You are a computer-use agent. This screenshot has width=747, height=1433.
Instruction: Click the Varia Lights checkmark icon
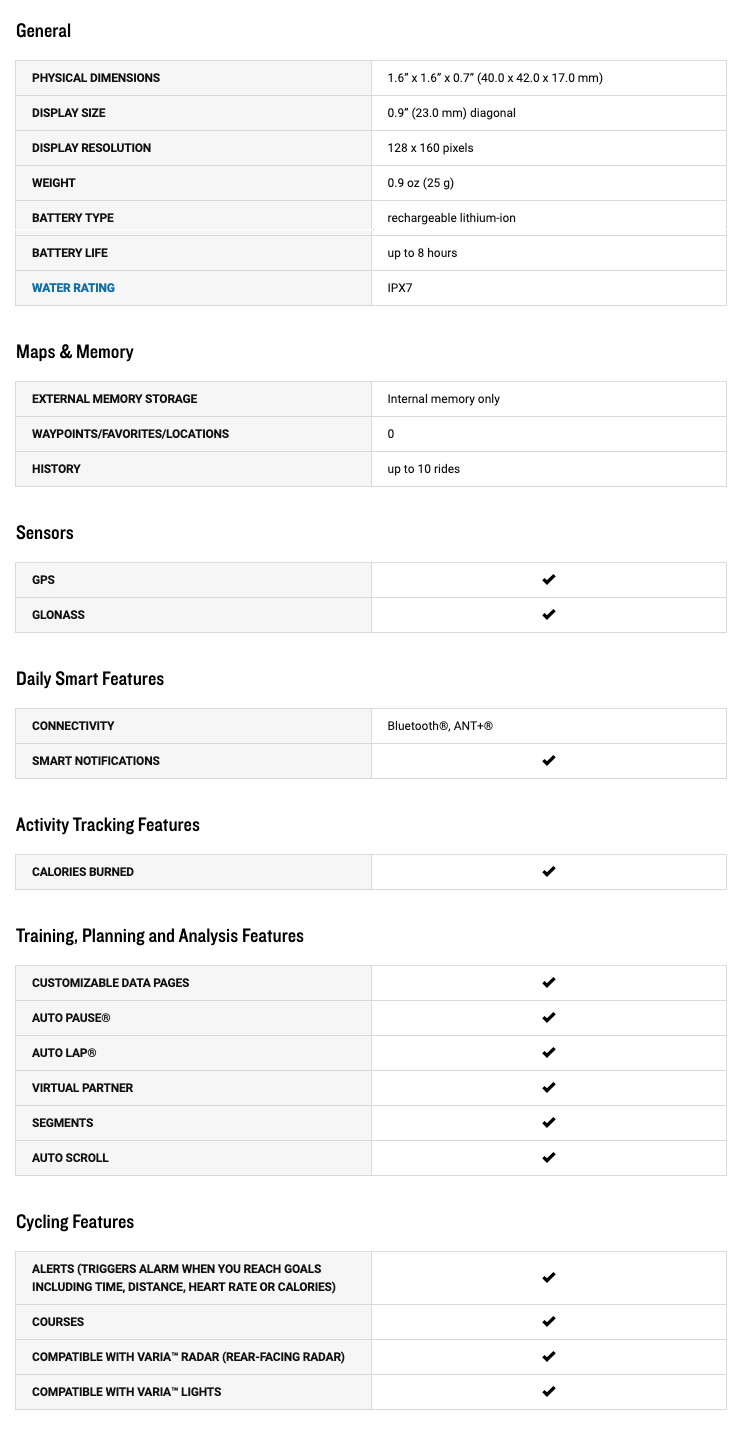pos(548,1392)
